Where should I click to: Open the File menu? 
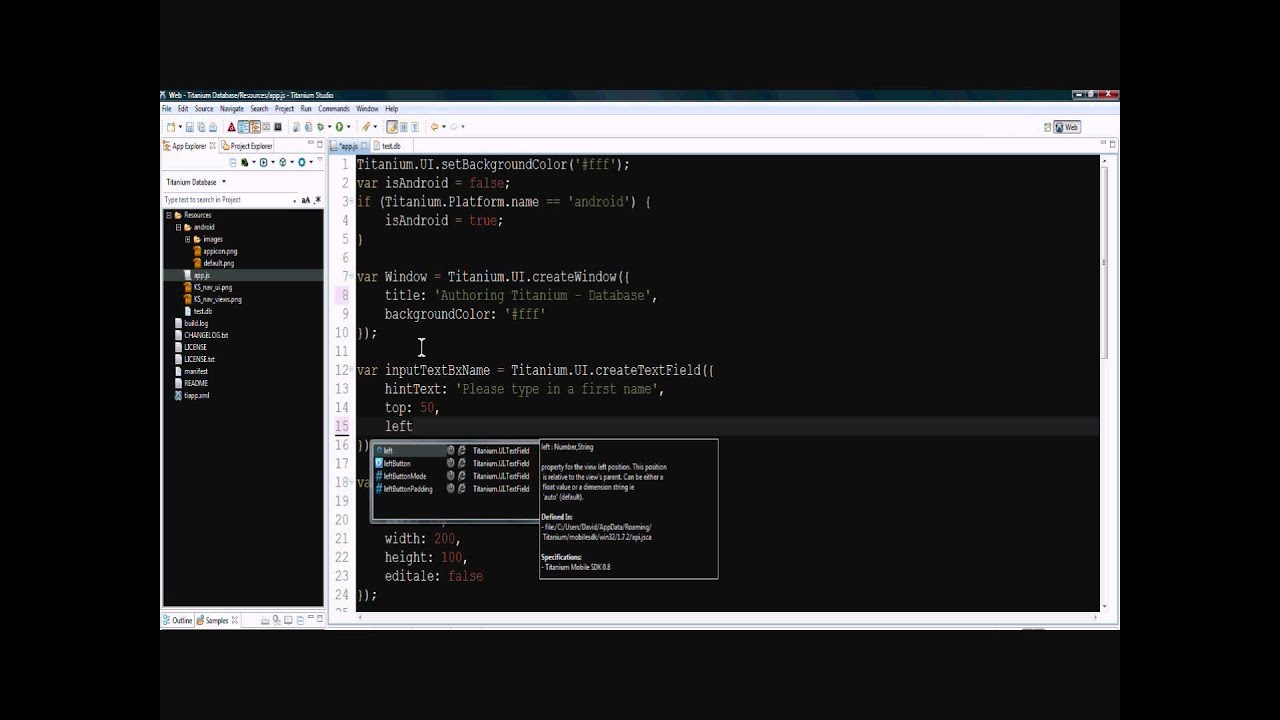point(167,108)
